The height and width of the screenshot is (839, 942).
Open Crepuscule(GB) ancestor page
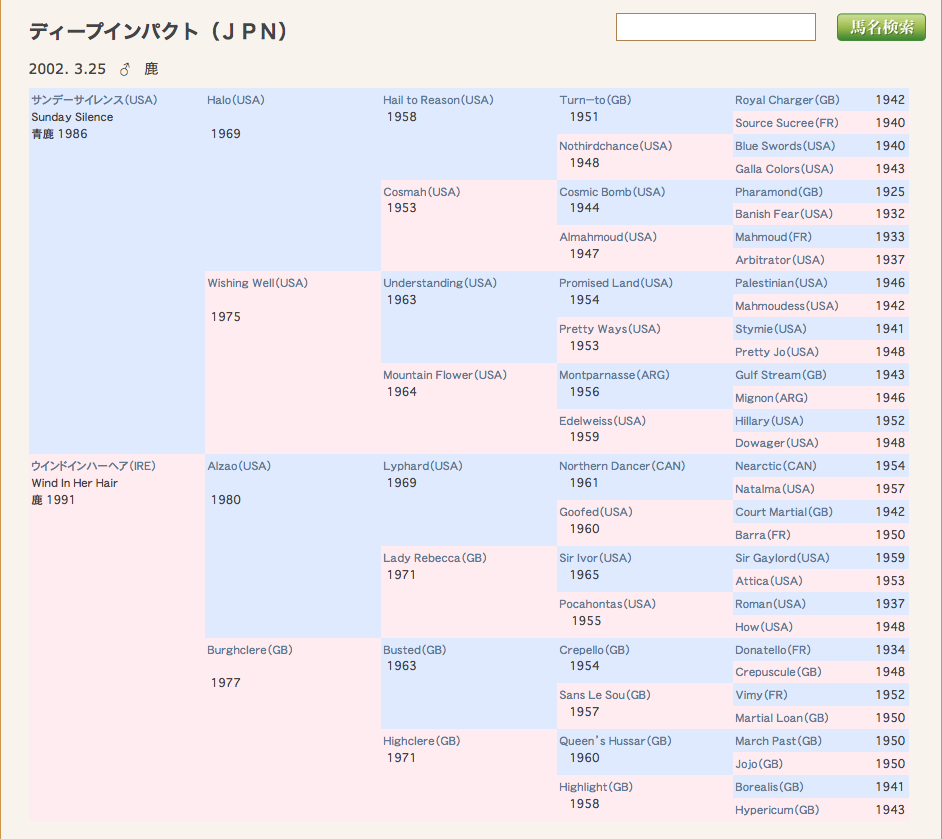tap(778, 672)
